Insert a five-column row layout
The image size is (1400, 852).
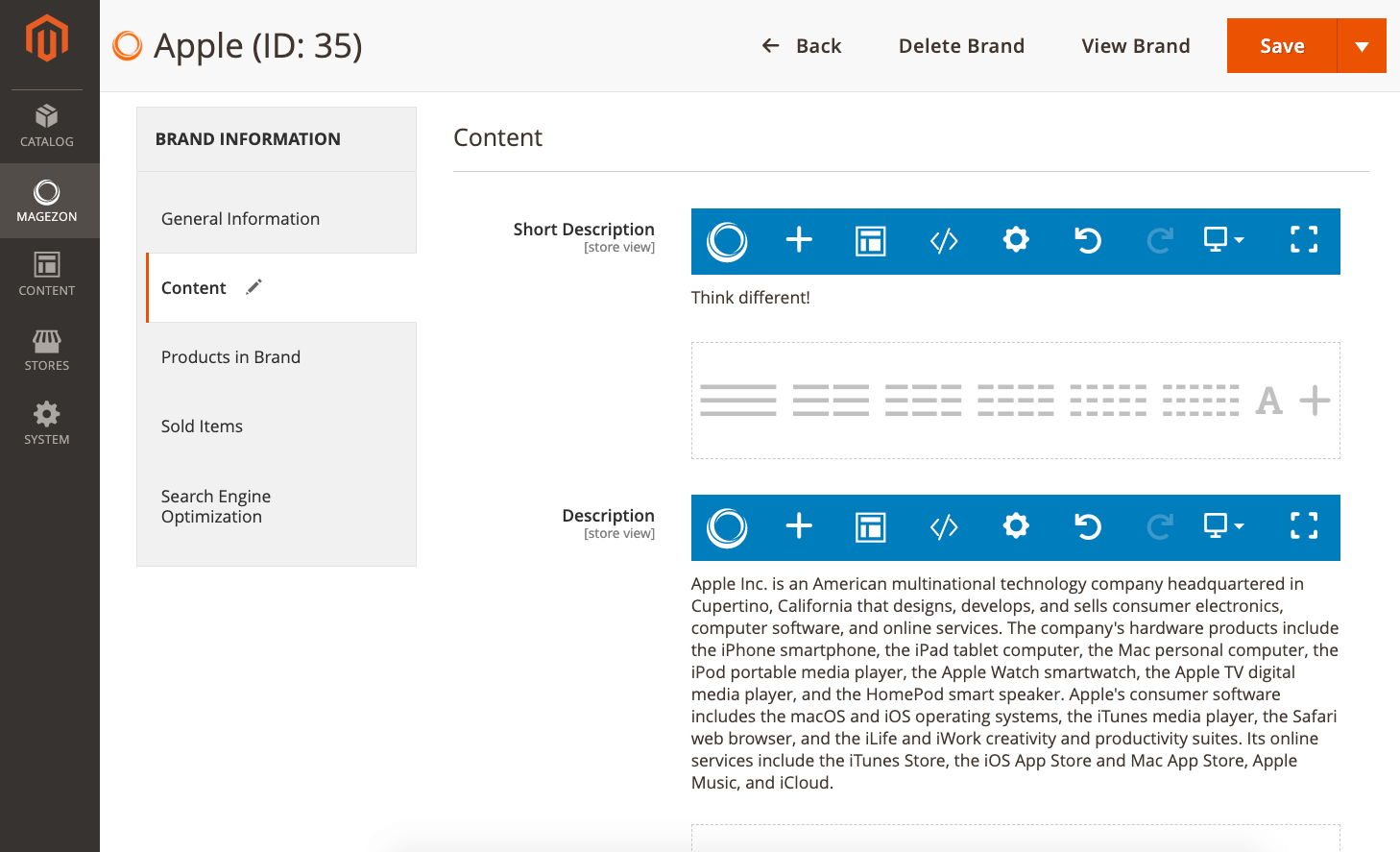pos(1108,401)
